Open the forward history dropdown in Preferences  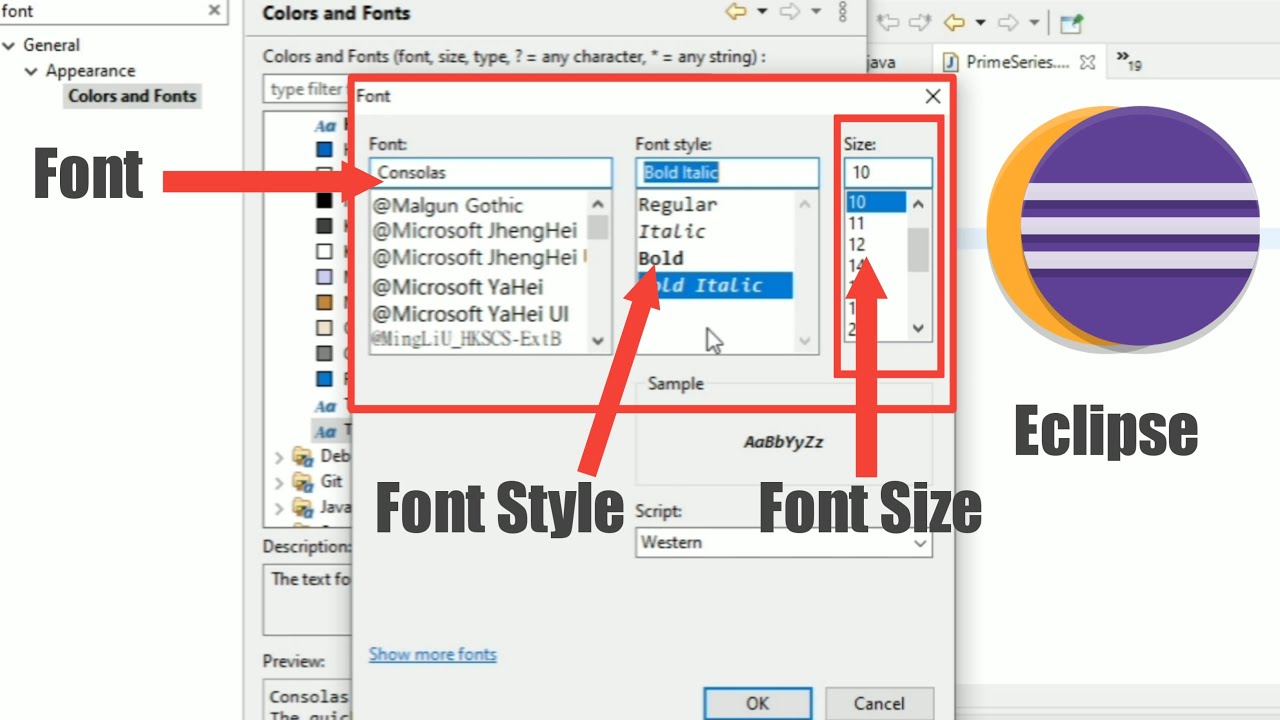point(815,12)
